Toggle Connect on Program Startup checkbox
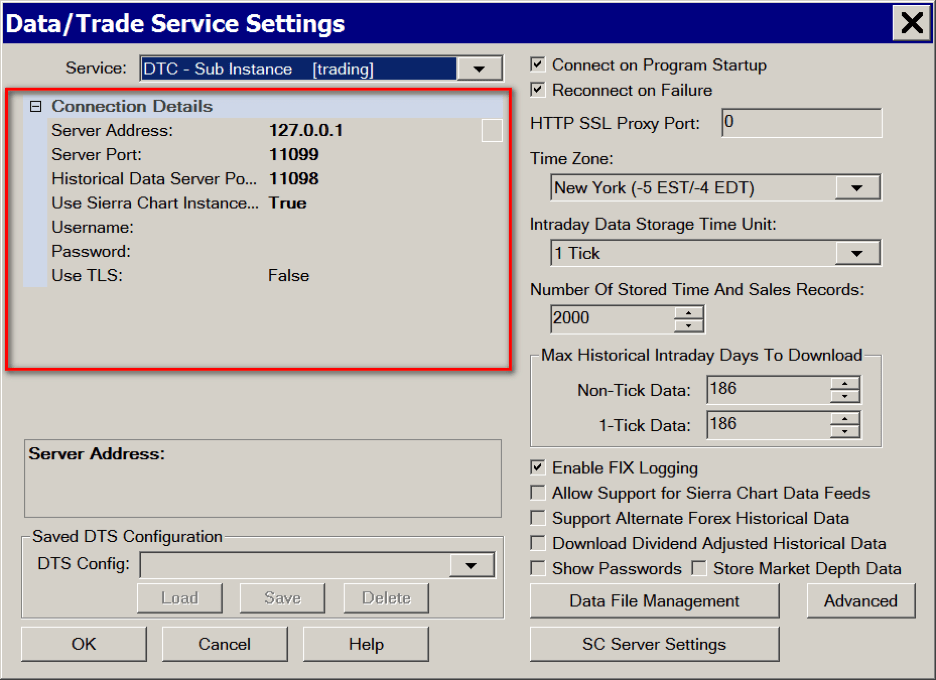Image resolution: width=936 pixels, height=680 pixels. [x=538, y=65]
